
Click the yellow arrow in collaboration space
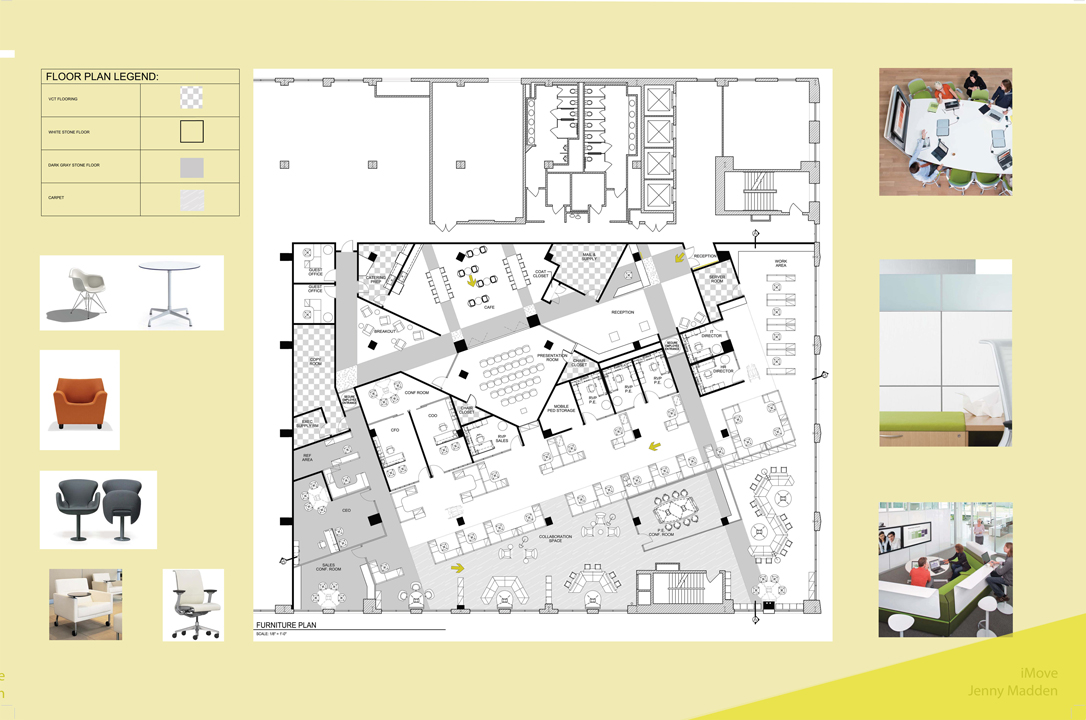tap(458, 568)
